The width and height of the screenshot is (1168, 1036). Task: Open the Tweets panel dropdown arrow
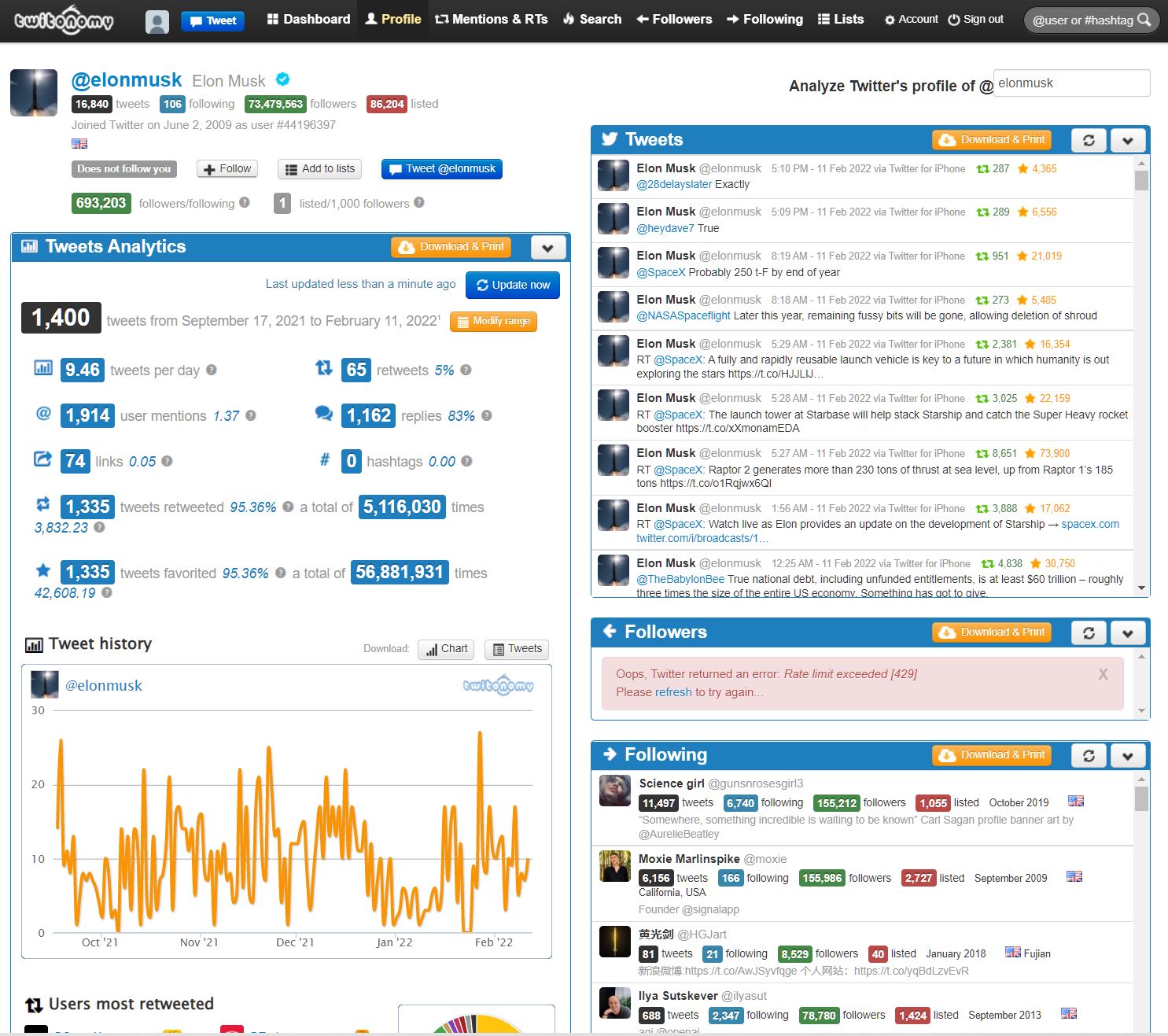(x=1128, y=140)
